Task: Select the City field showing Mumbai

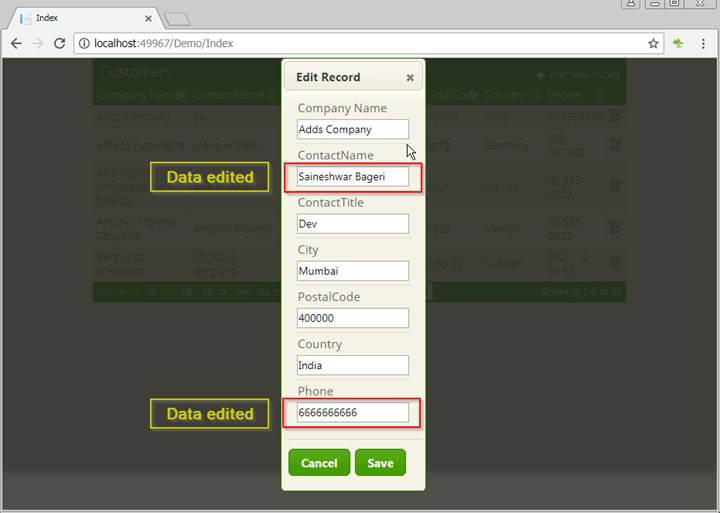Action: (353, 271)
